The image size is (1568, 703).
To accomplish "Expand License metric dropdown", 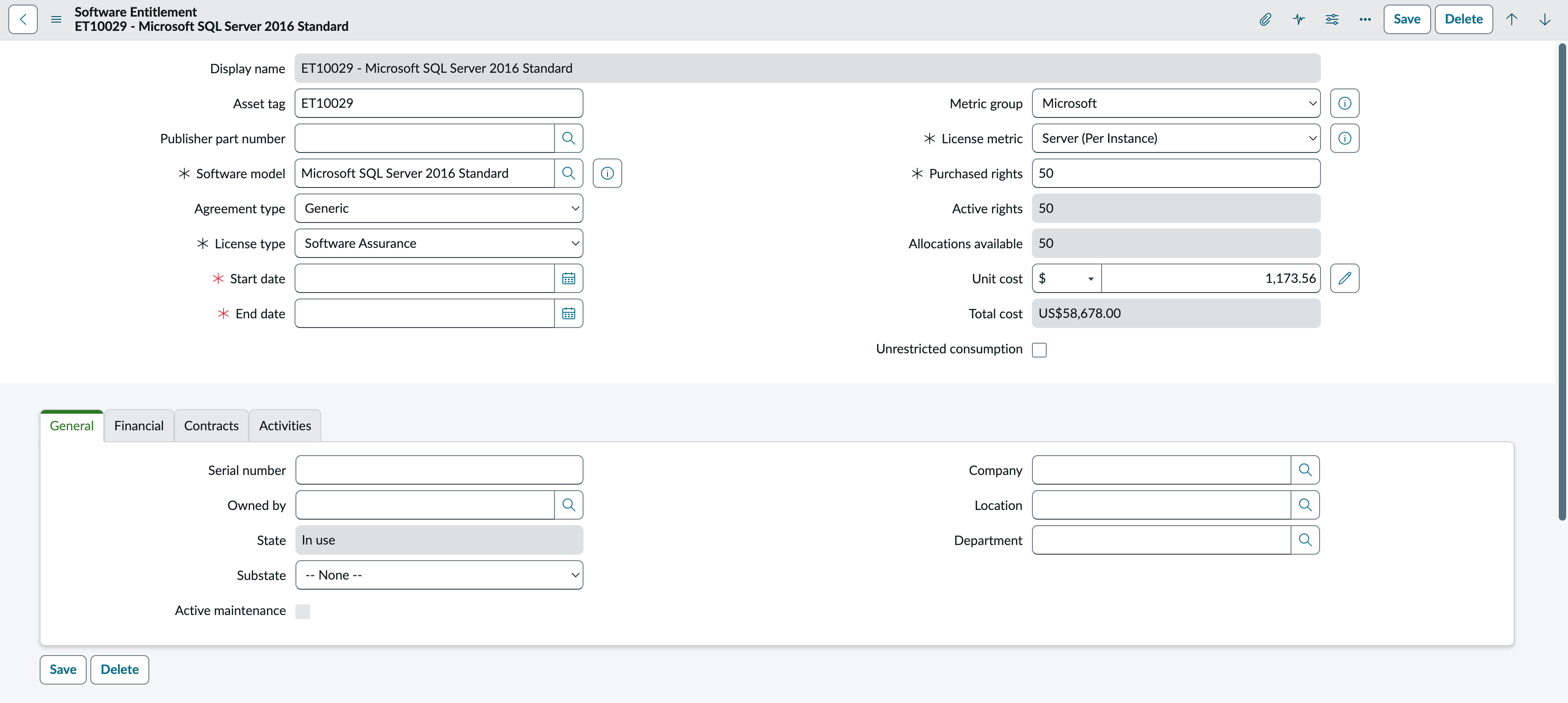I will coord(1176,138).
